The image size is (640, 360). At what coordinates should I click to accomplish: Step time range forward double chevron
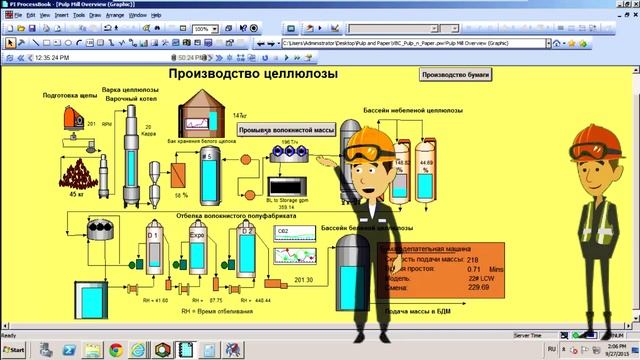219,58
